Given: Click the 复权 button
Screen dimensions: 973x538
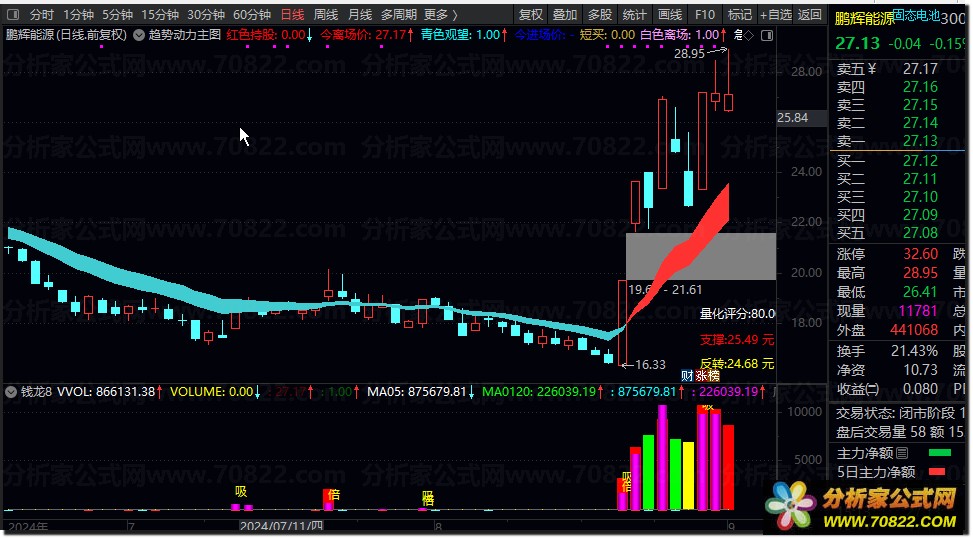Looking at the screenshot, I should tap(531, 14).
